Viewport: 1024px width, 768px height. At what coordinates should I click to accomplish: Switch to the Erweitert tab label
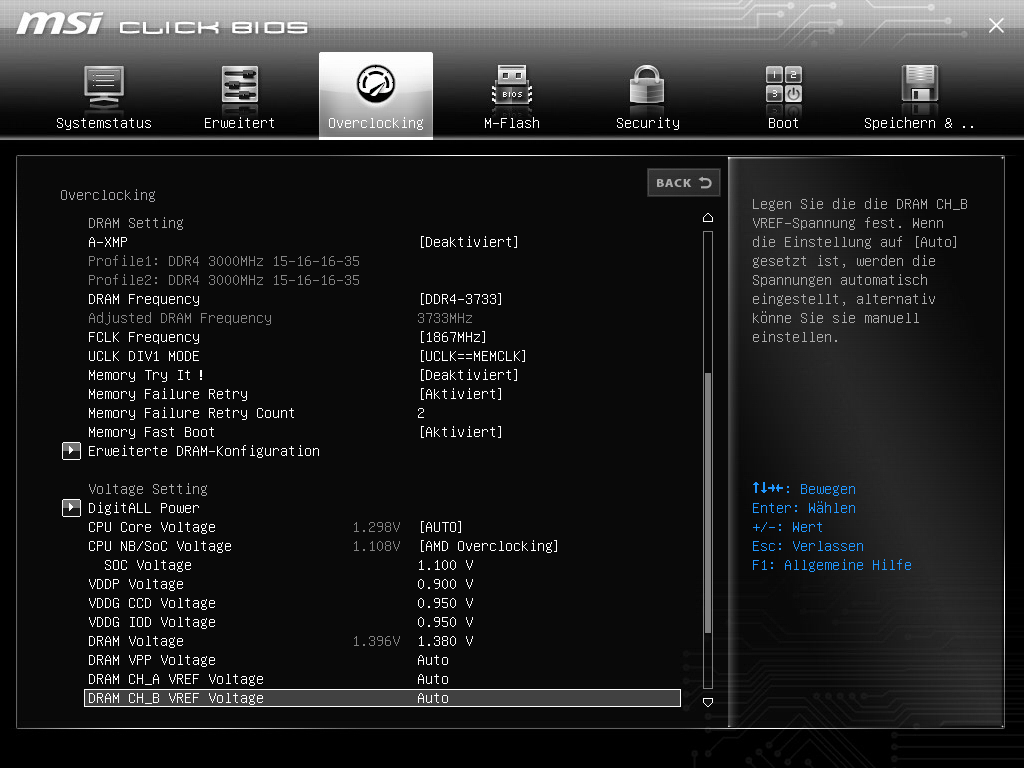240,123
